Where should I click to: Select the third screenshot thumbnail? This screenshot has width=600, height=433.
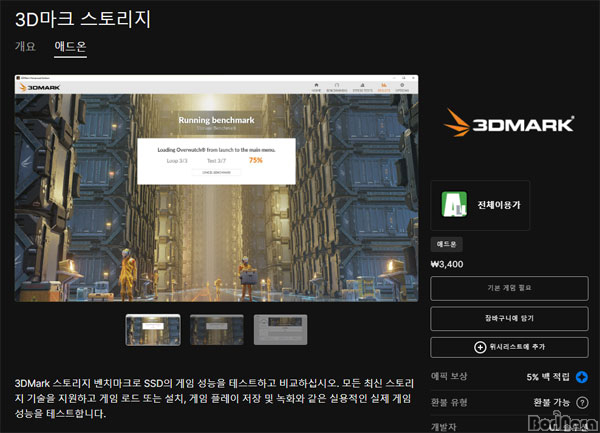[x=280, y=330]
